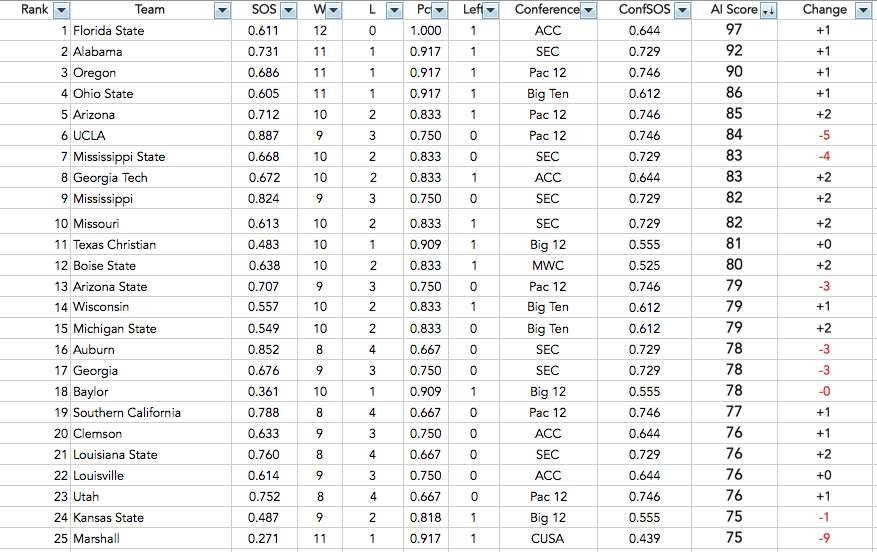Click Kansas State's Pct value 0.818
This screenshot has width=877, height=552.
coord(426,517)
